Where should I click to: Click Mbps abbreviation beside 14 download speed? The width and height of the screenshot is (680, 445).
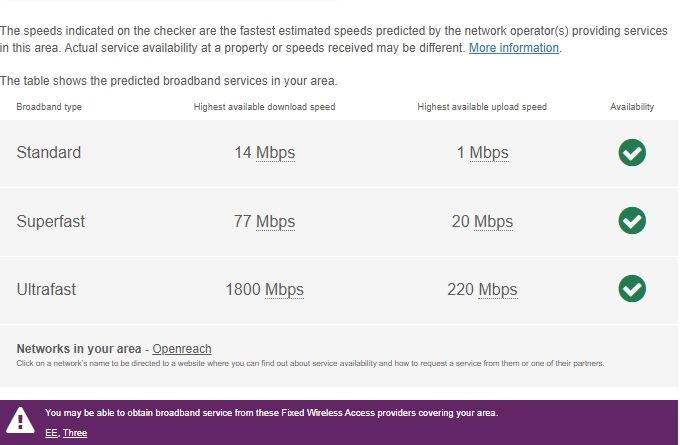[x=275, y=153]
